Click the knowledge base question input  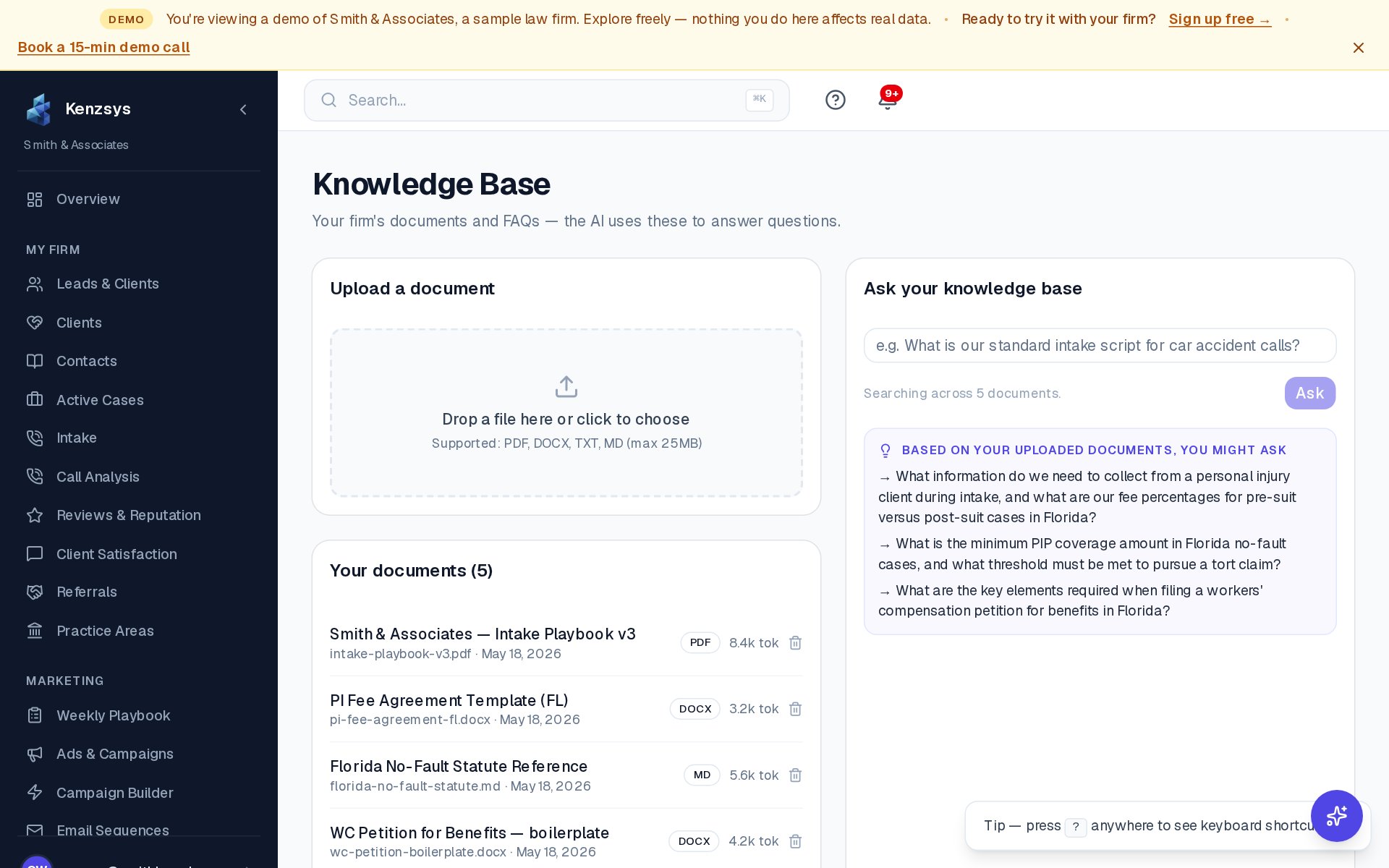(1100, 346)
